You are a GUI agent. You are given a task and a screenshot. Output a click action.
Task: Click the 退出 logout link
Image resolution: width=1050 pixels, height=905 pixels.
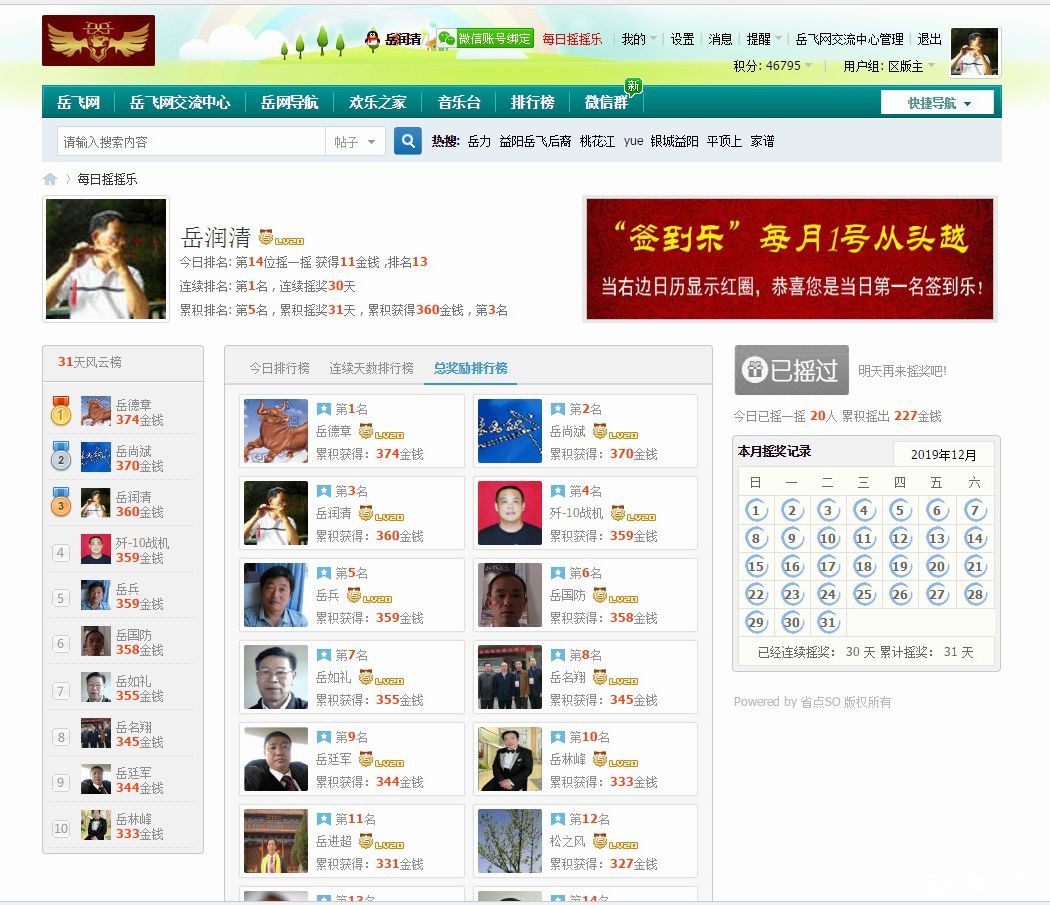coord(929,39)
